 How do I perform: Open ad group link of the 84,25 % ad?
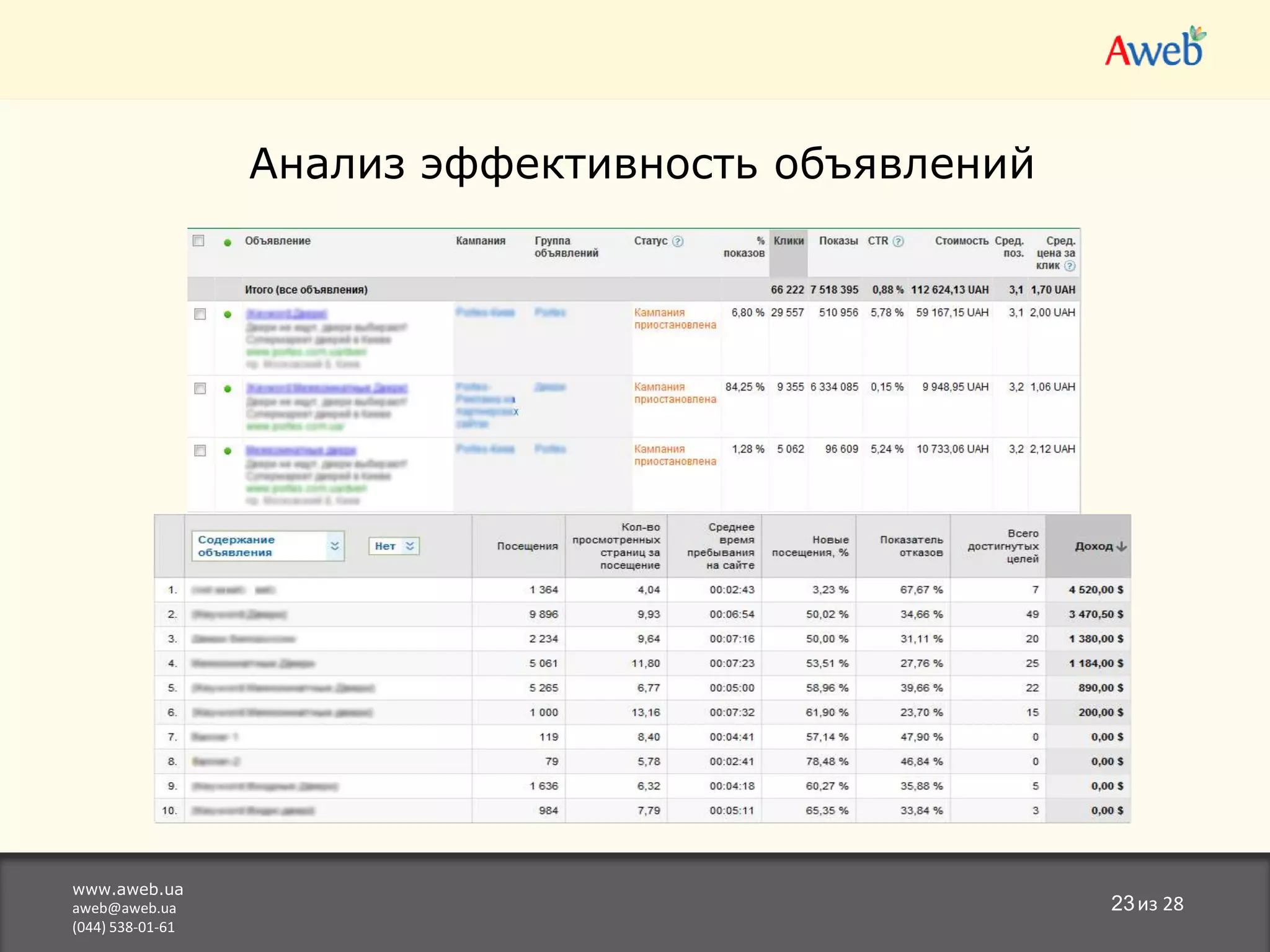(x=550, y=387)
